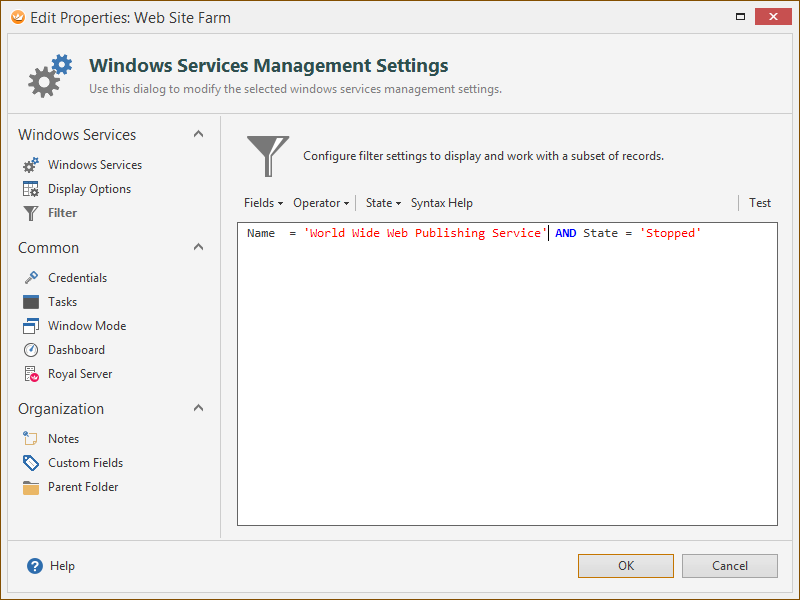
Task: Open Credentials key icon
Action: pos(31,278)
